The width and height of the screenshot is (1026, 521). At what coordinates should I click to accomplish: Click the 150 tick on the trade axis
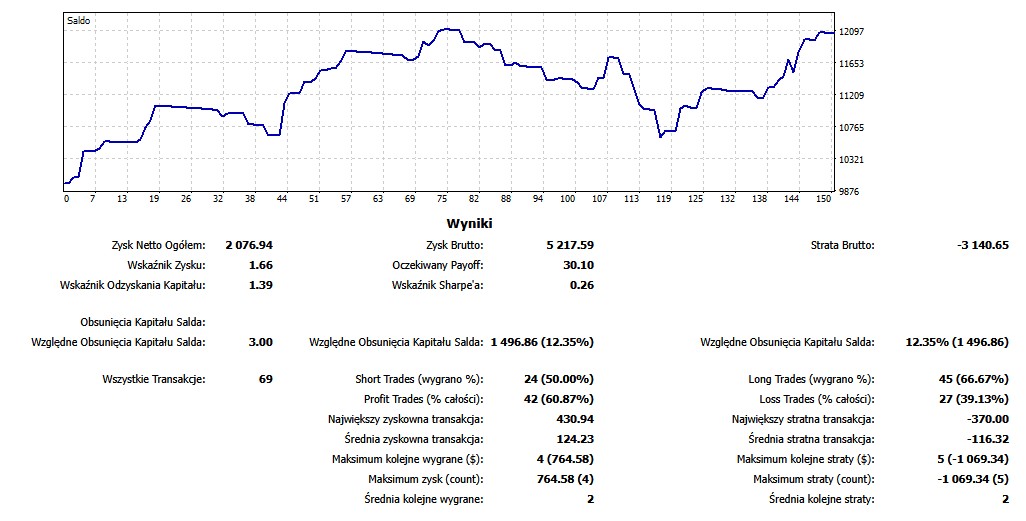pos(825,199)
